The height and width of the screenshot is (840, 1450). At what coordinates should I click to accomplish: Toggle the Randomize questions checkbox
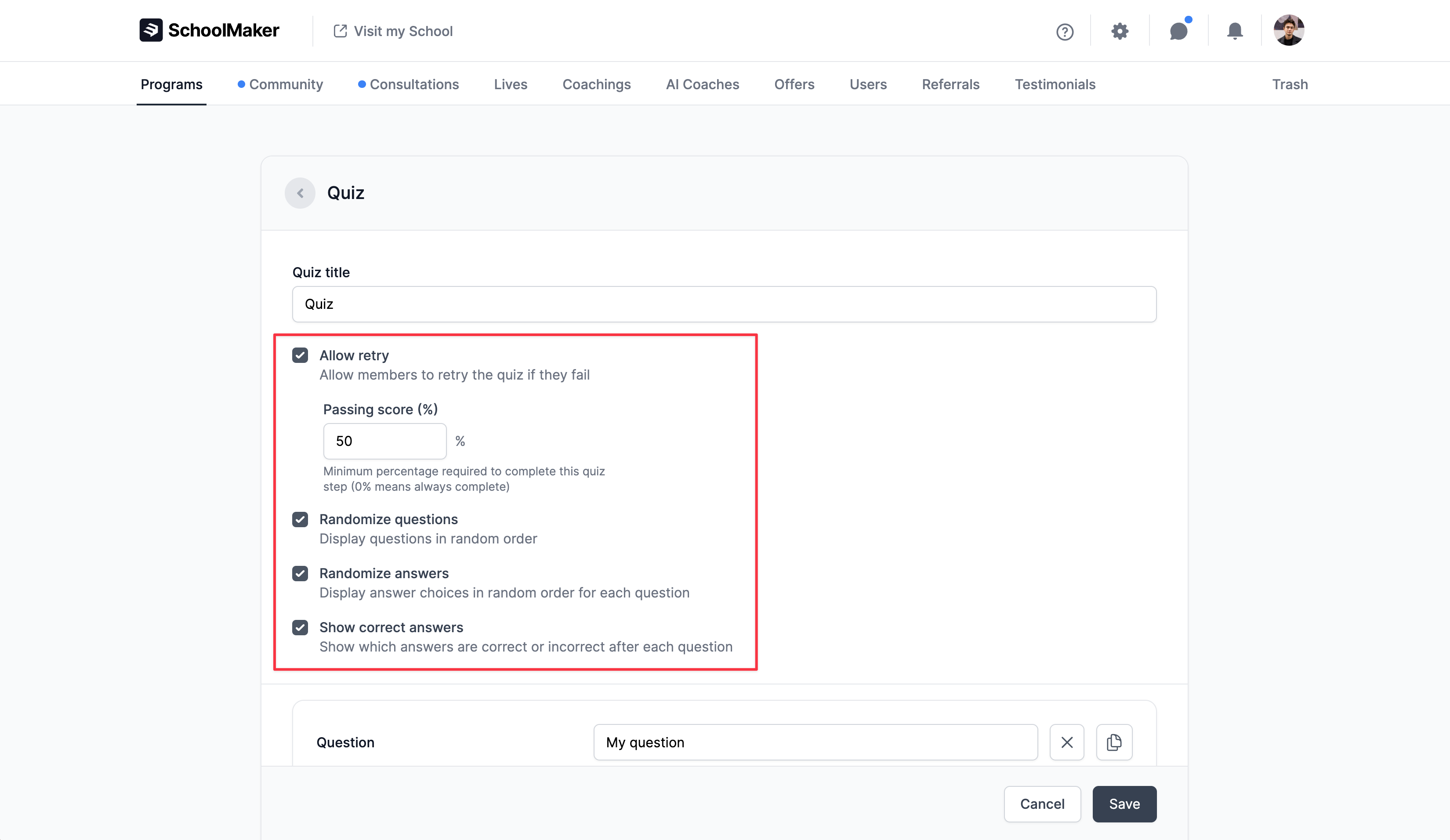tap(300, 520)
